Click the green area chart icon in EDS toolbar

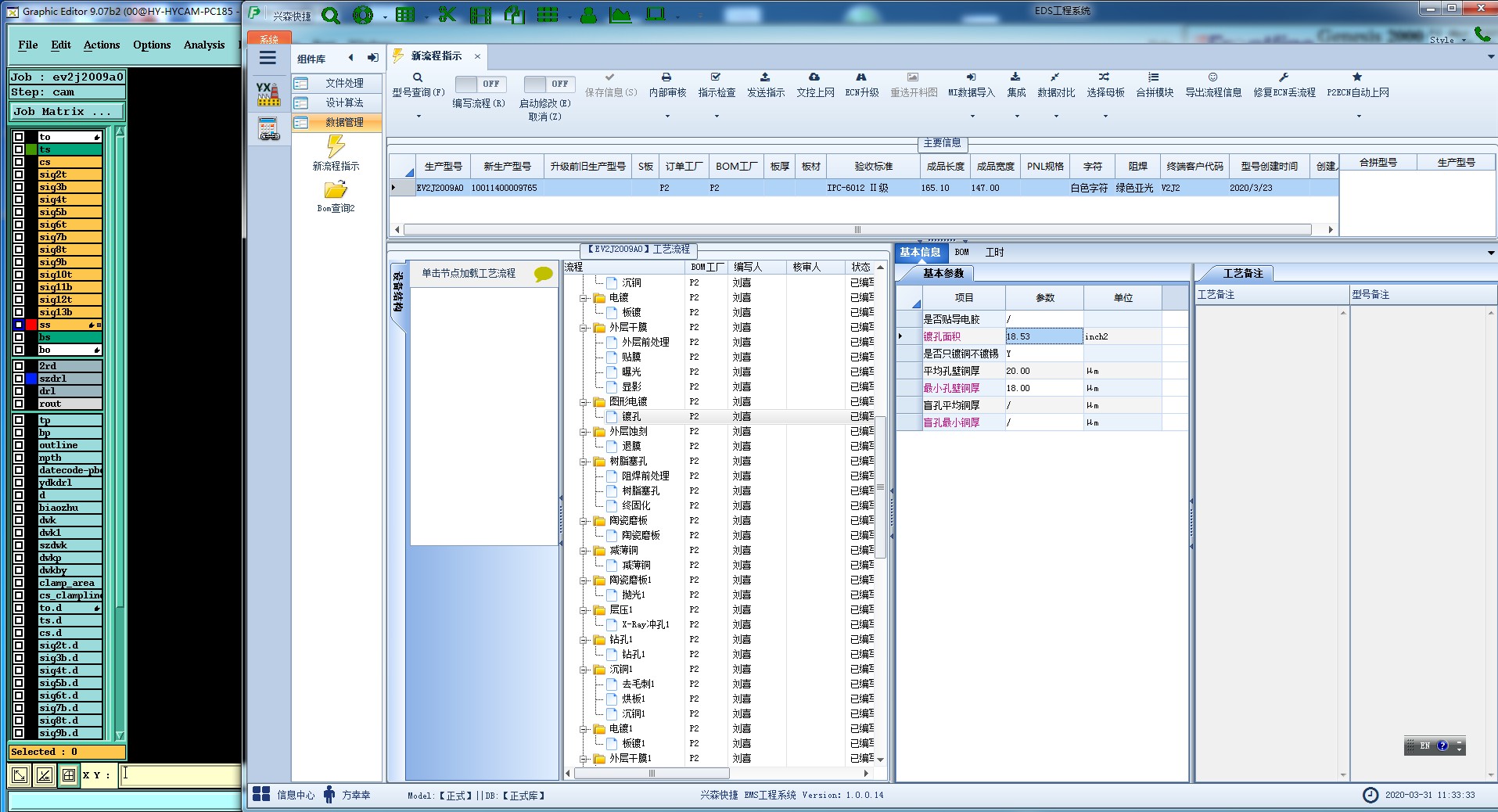point(620,15)
